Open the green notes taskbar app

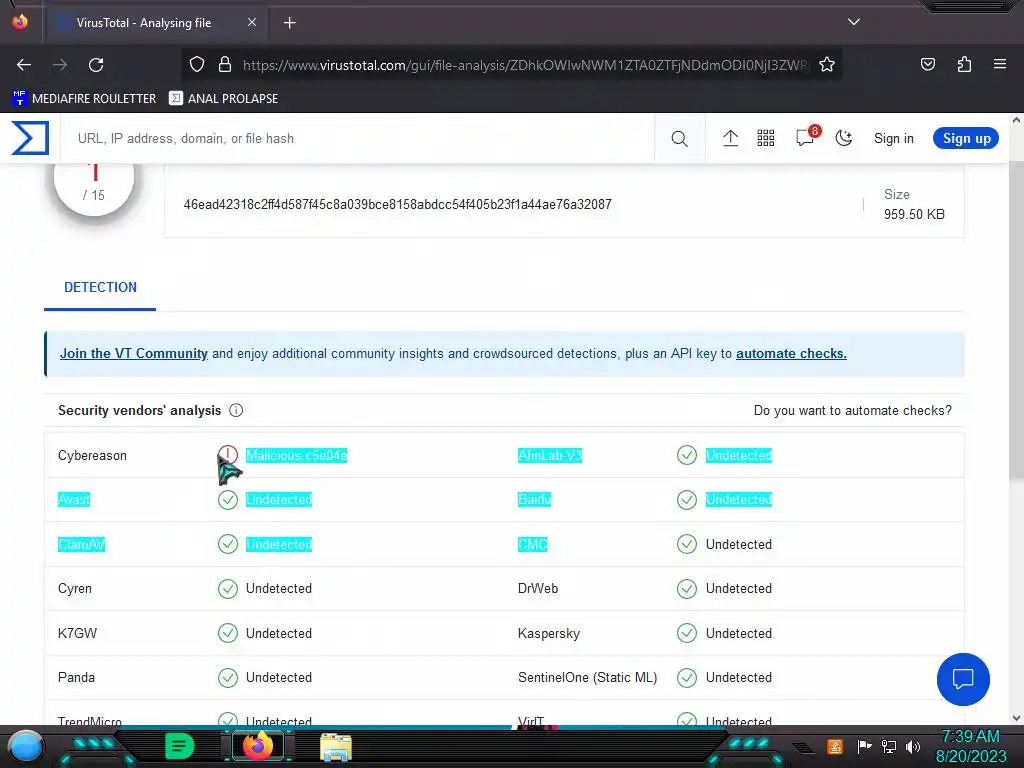pos(179,746)
